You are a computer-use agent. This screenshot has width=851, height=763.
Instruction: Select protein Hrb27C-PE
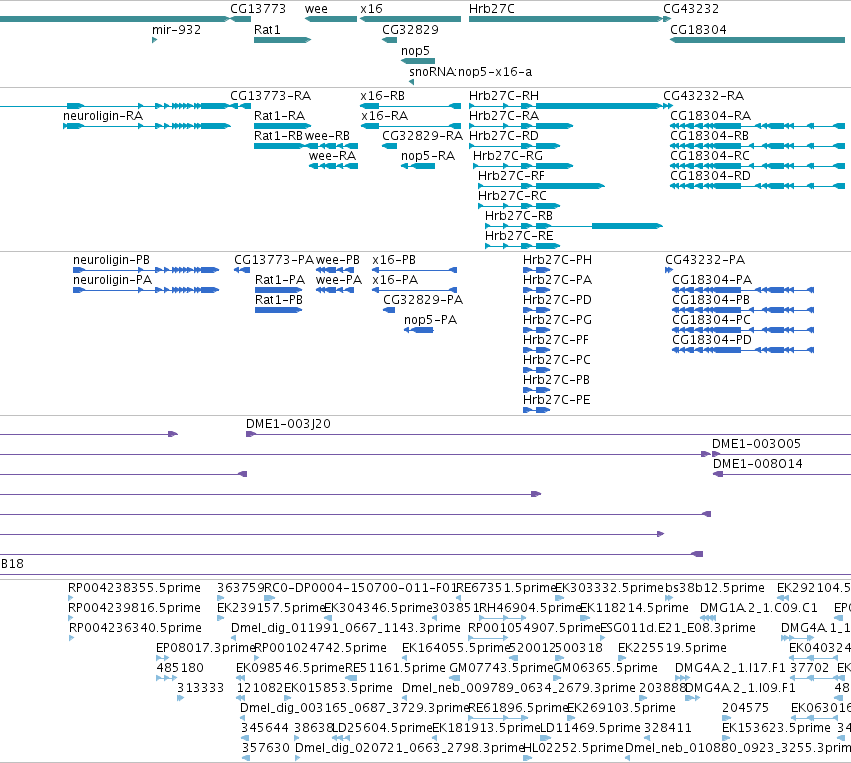(x=556, y=400)
